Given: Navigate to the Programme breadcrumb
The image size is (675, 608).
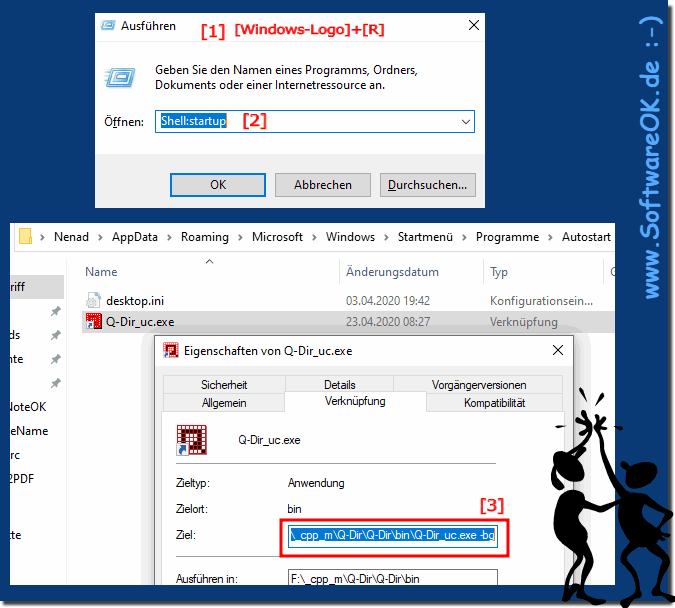Looking at the screenshot, I should (x=507, y=237).
